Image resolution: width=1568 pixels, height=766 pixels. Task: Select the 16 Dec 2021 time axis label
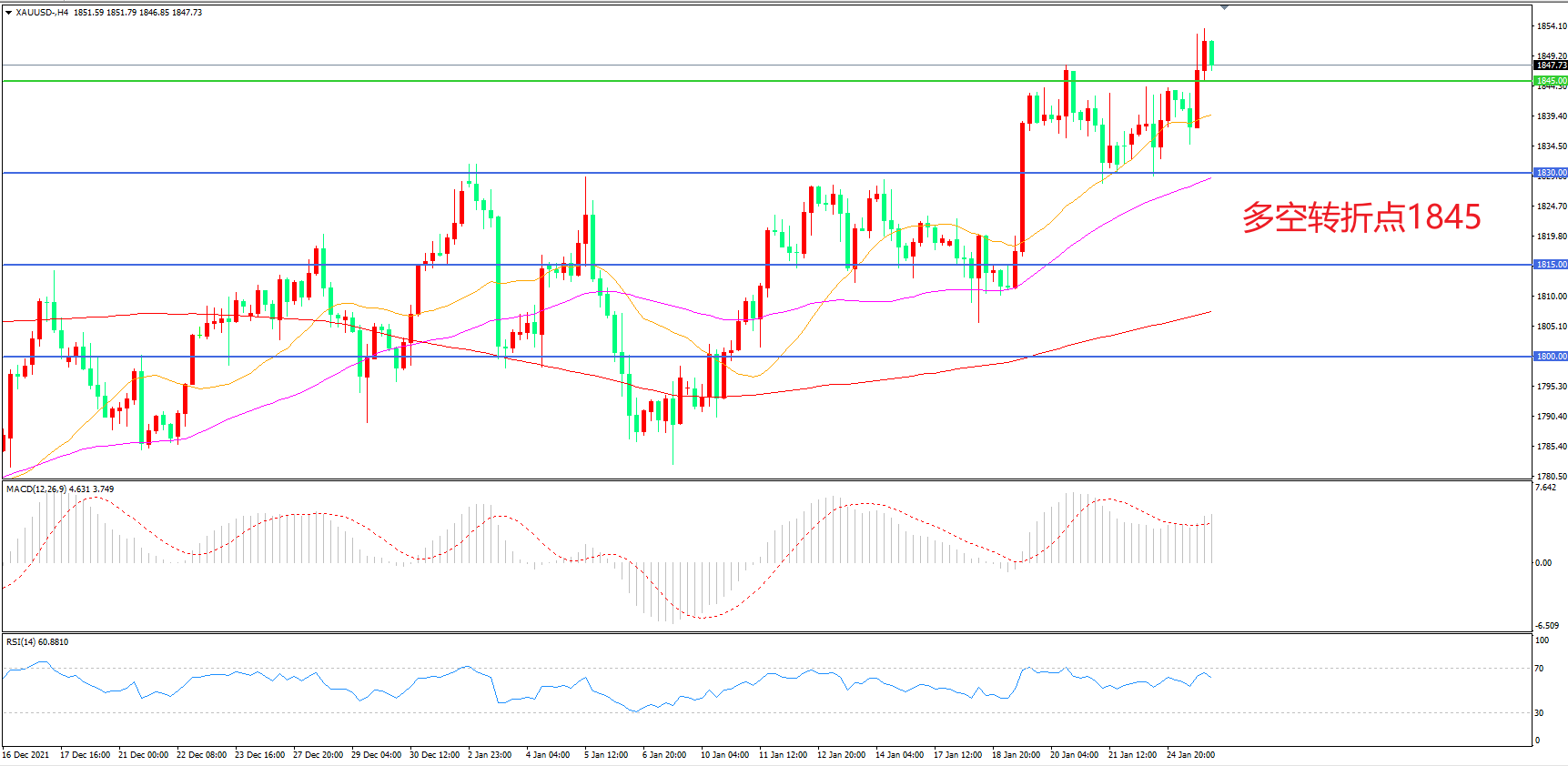(x=25, y=755)
